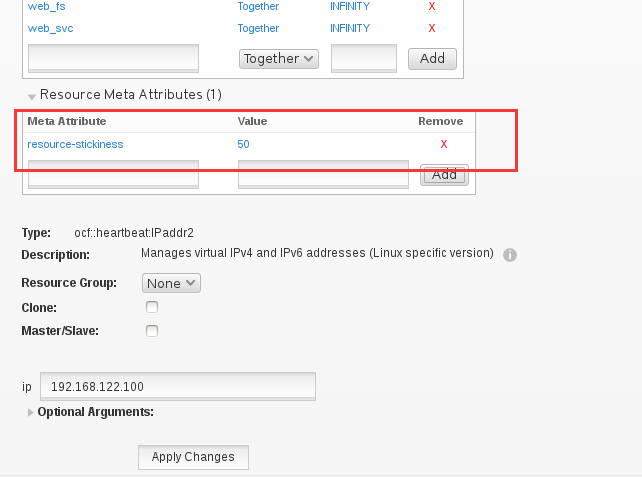Image resolution: width=642 pixels, height=477 pixels.
Task: Open the web_fs resource link
Action: (x=47, y=6)
